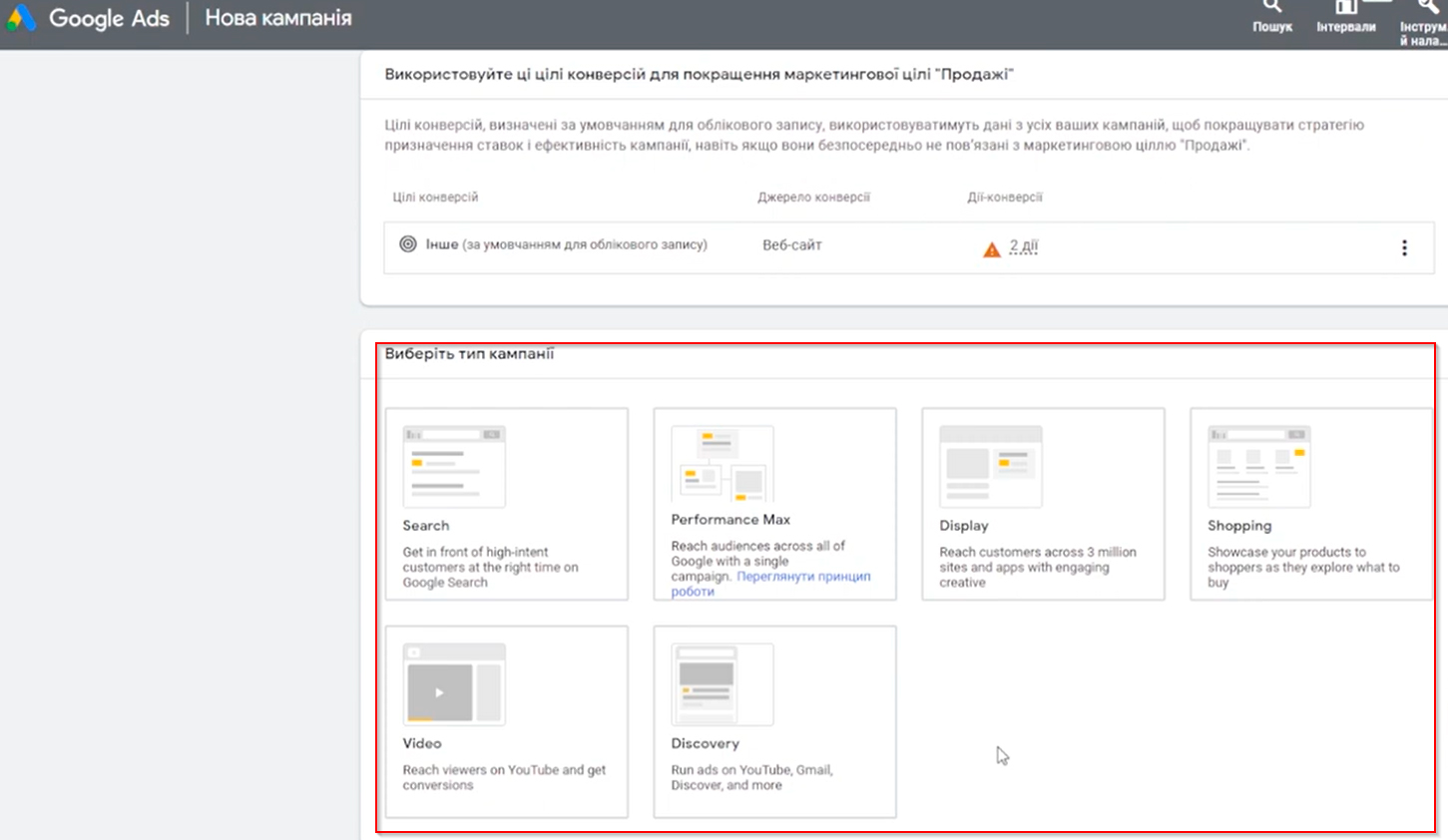
Task: Click the Display campaign illustration
Action: click(x=991, y=466)
